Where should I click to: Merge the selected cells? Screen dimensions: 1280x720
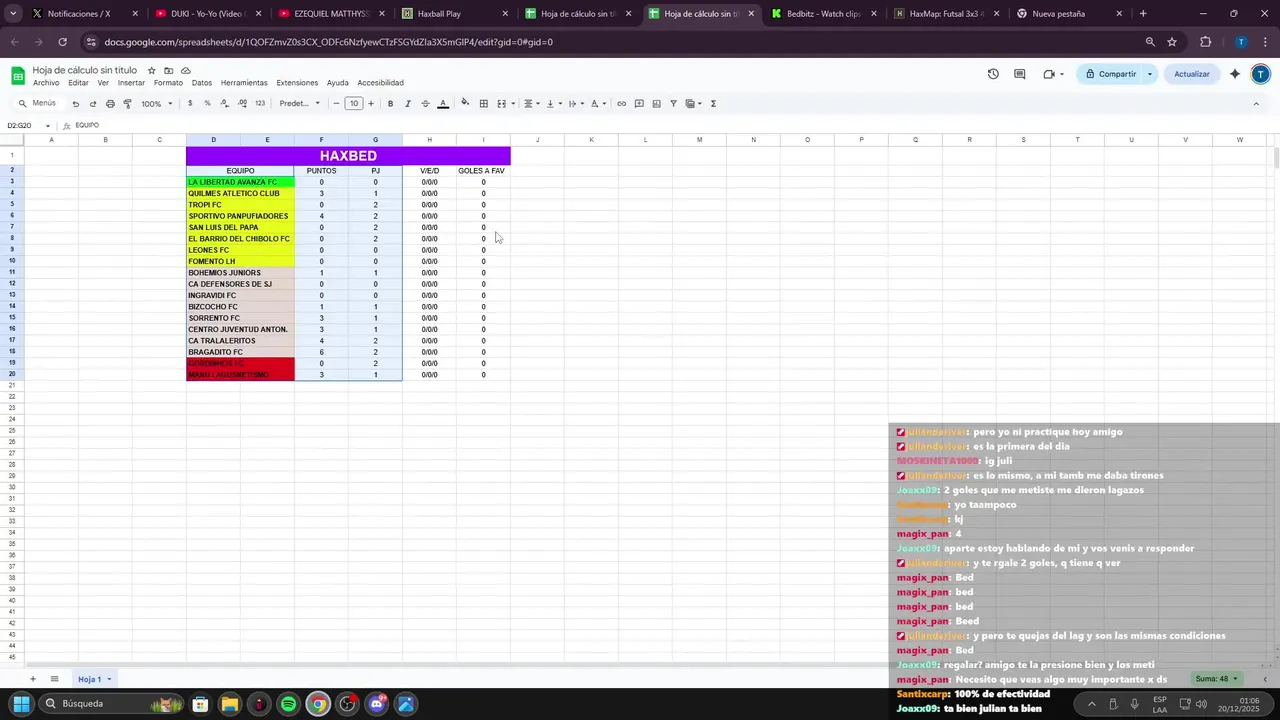(x=501, y=104)
